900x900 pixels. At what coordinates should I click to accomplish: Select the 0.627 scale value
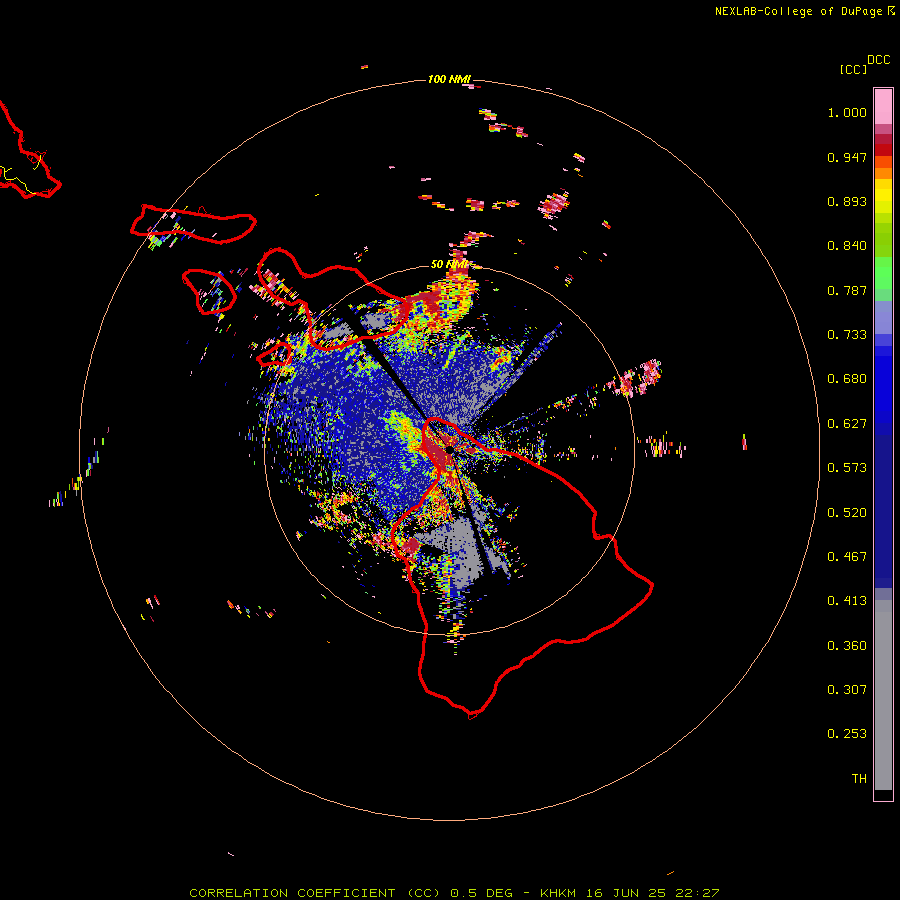(847, 424)
